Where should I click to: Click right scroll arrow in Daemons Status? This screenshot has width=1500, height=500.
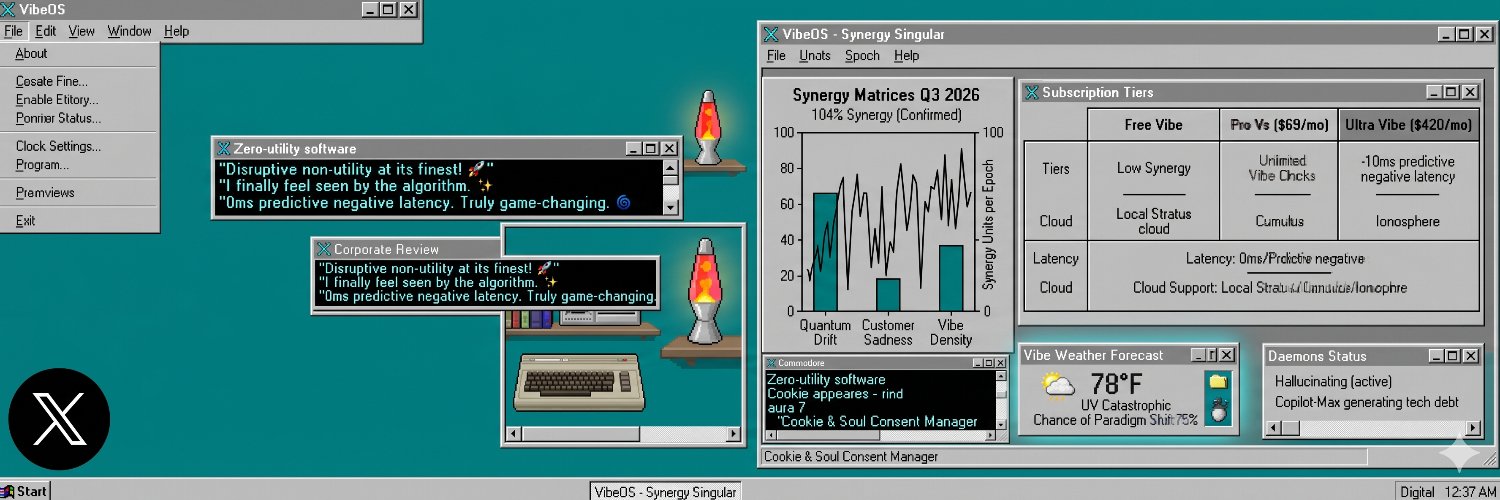pos(1471,428)
